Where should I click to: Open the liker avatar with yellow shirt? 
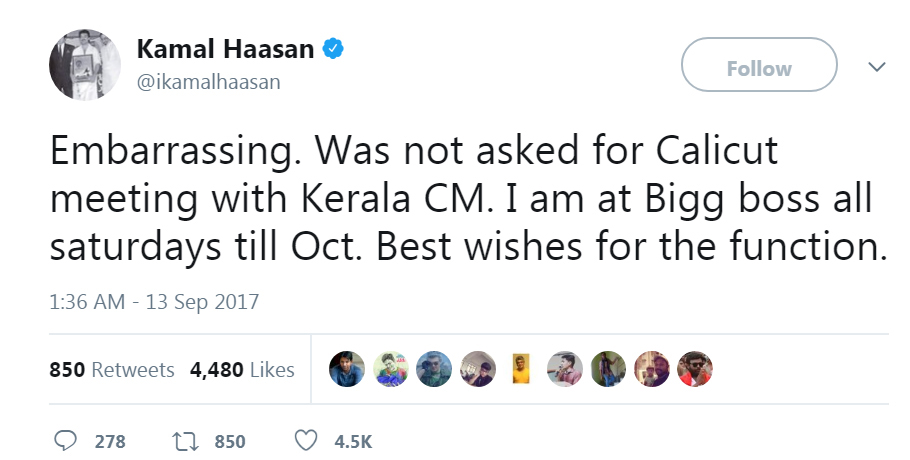point(520,369)
